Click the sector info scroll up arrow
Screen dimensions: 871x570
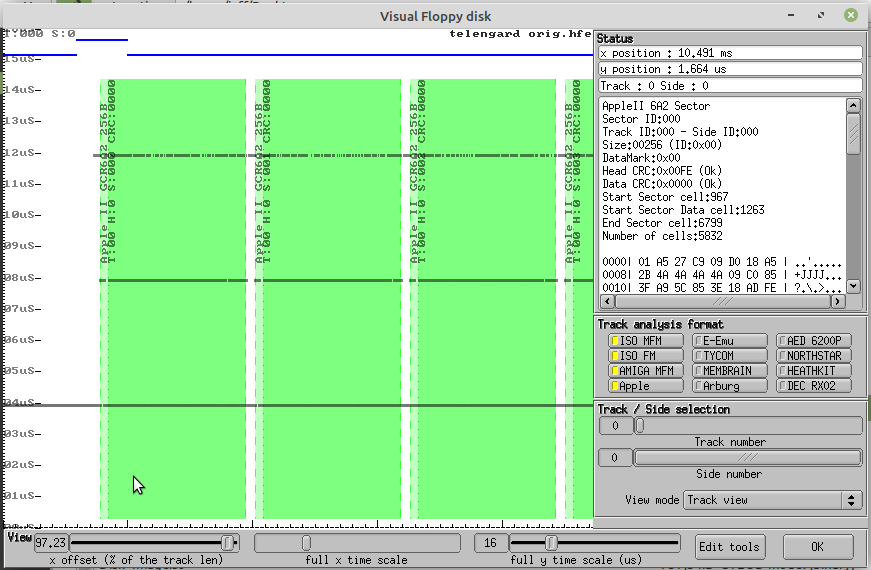tap(853, 104)
